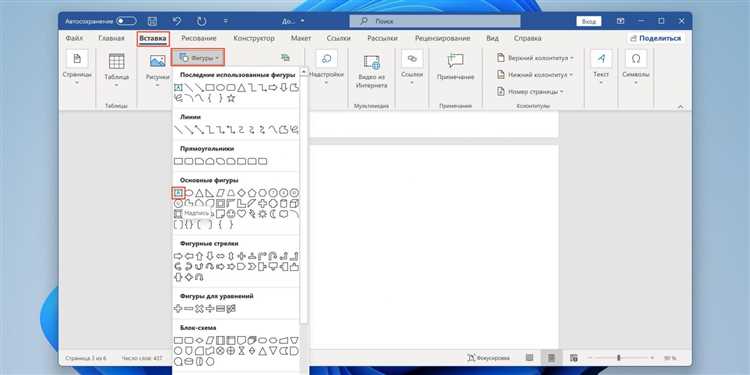Toggle the Автосохранение switch
The width and height of the screenshot is (750, 375).
(126, 21)
